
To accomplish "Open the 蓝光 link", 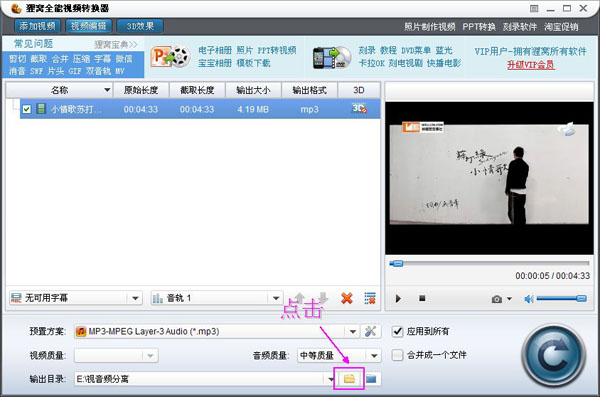I will click(x=444, y=50).
